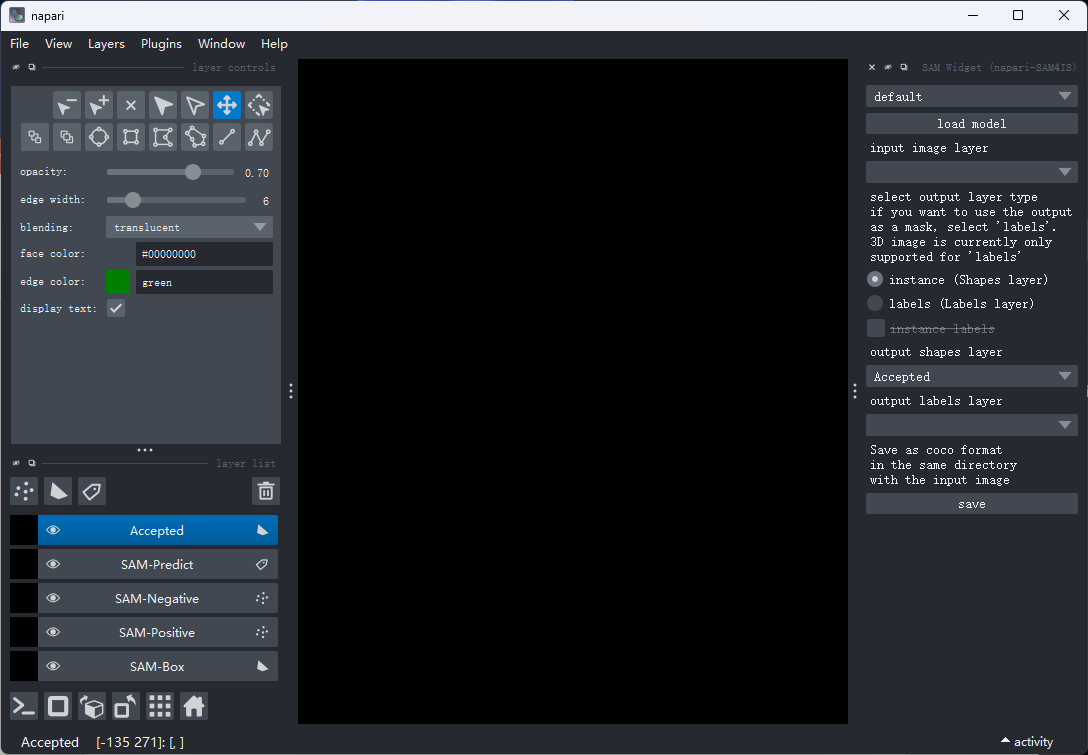
Task: Open the napari console
Action: pos(24,706)
